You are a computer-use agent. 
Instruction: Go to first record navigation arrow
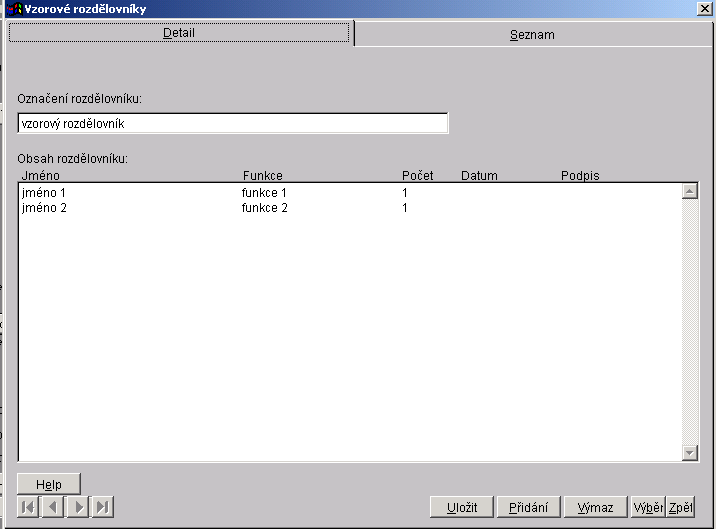pyautogui.click(x=28, y=507)
